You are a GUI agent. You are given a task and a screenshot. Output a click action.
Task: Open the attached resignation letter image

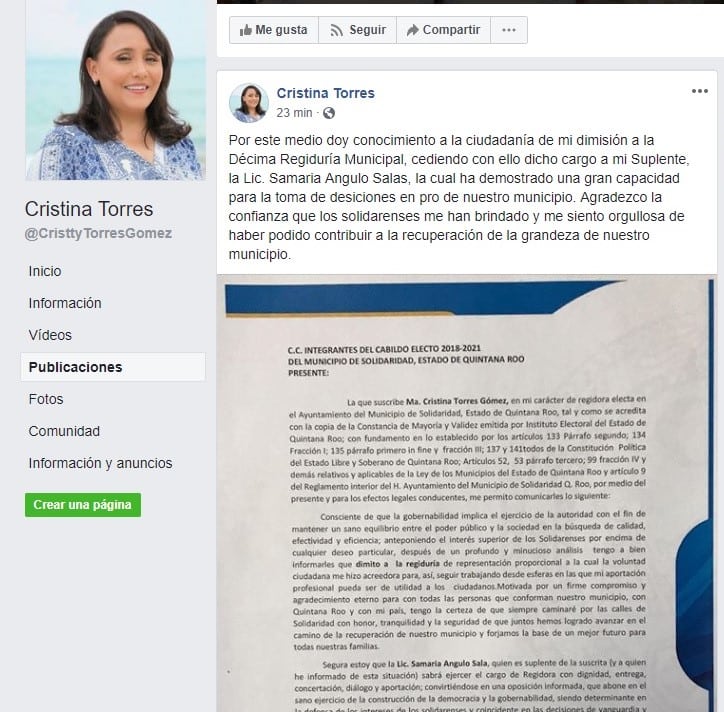coord(467,493)
